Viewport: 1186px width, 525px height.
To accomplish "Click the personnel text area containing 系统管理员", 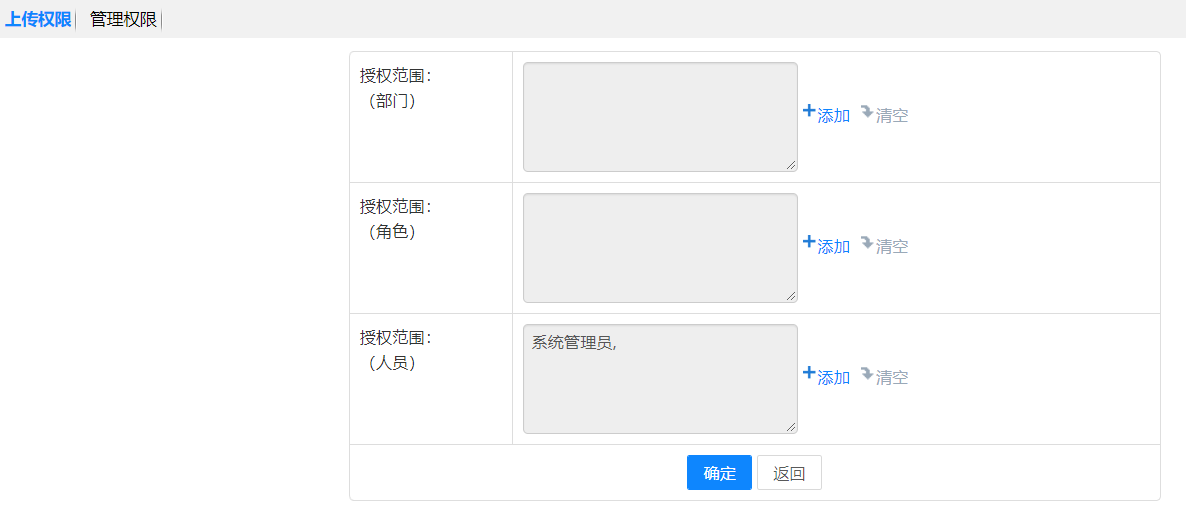I will tap(660, 379).
